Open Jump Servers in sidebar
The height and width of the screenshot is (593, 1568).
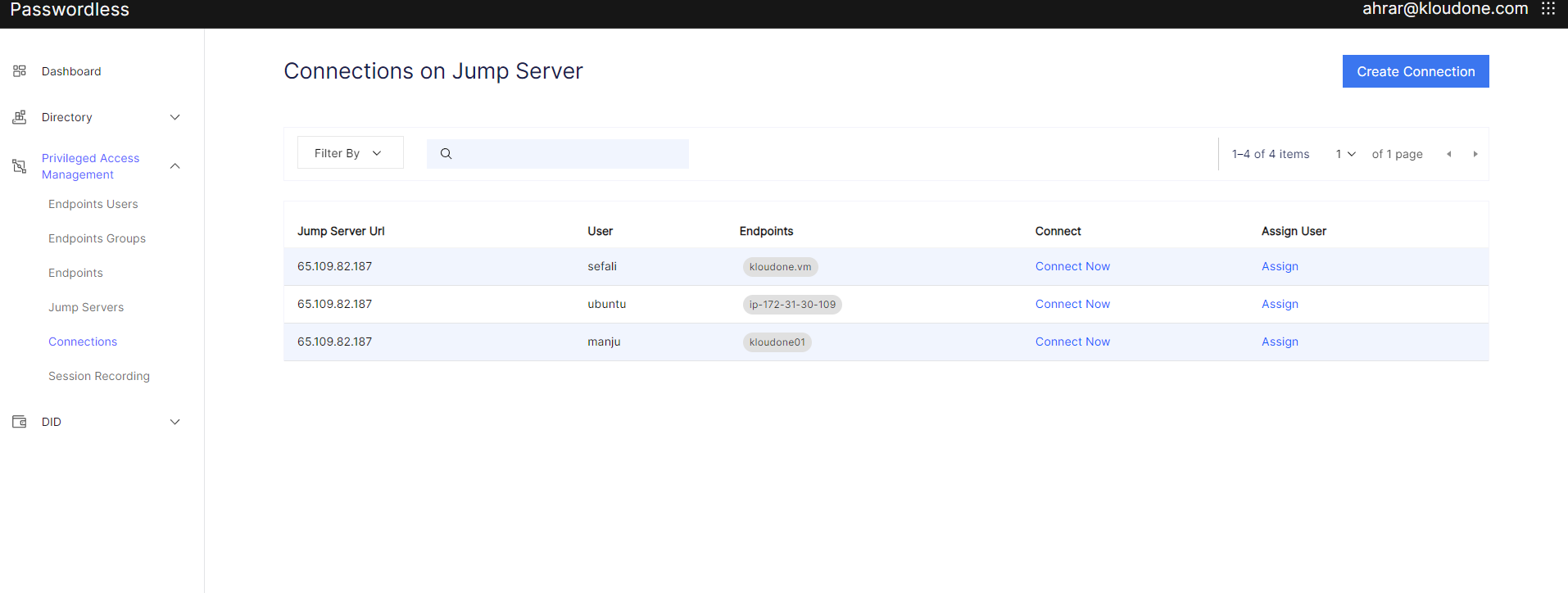[86, 307]
